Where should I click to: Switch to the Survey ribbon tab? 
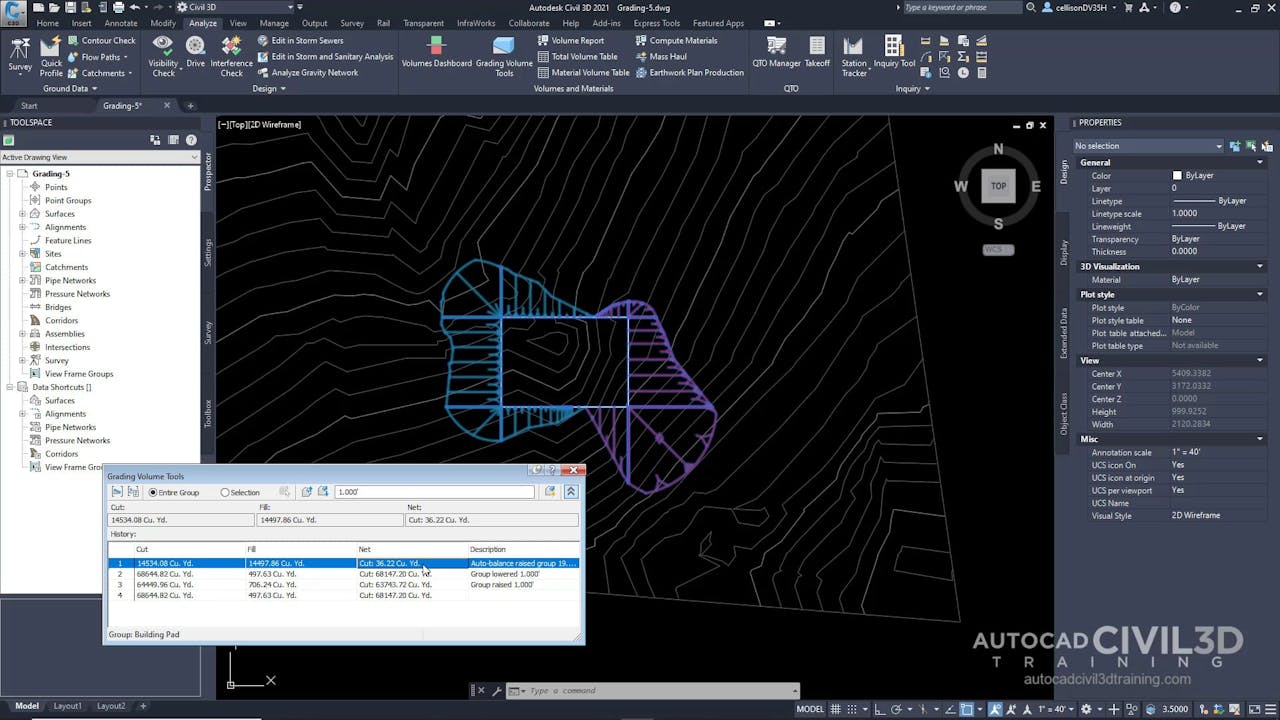[352, 23]
